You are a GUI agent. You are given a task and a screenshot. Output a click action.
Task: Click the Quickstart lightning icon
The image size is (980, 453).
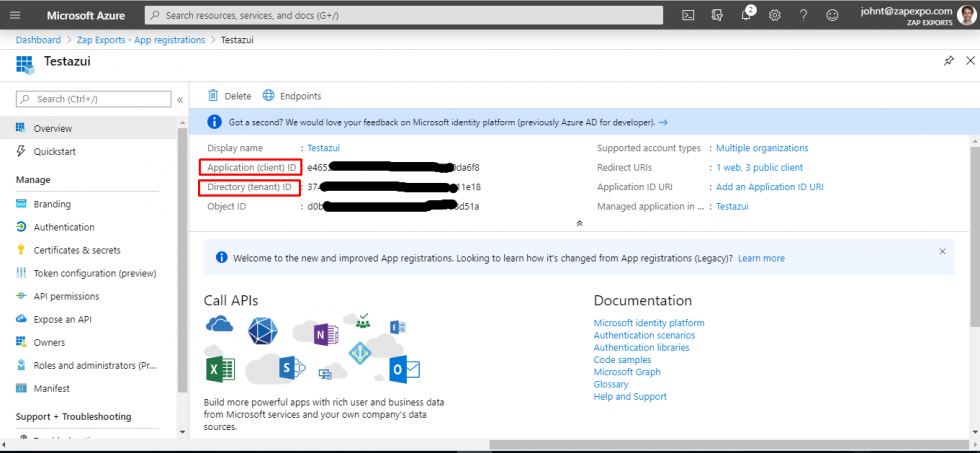(x=21, y=151)
